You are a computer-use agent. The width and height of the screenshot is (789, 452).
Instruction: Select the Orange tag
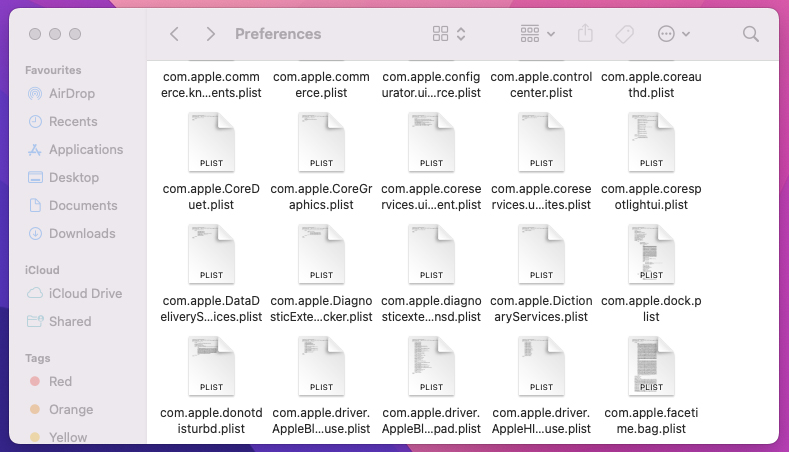pyautogui.click(x=61, y=409)
